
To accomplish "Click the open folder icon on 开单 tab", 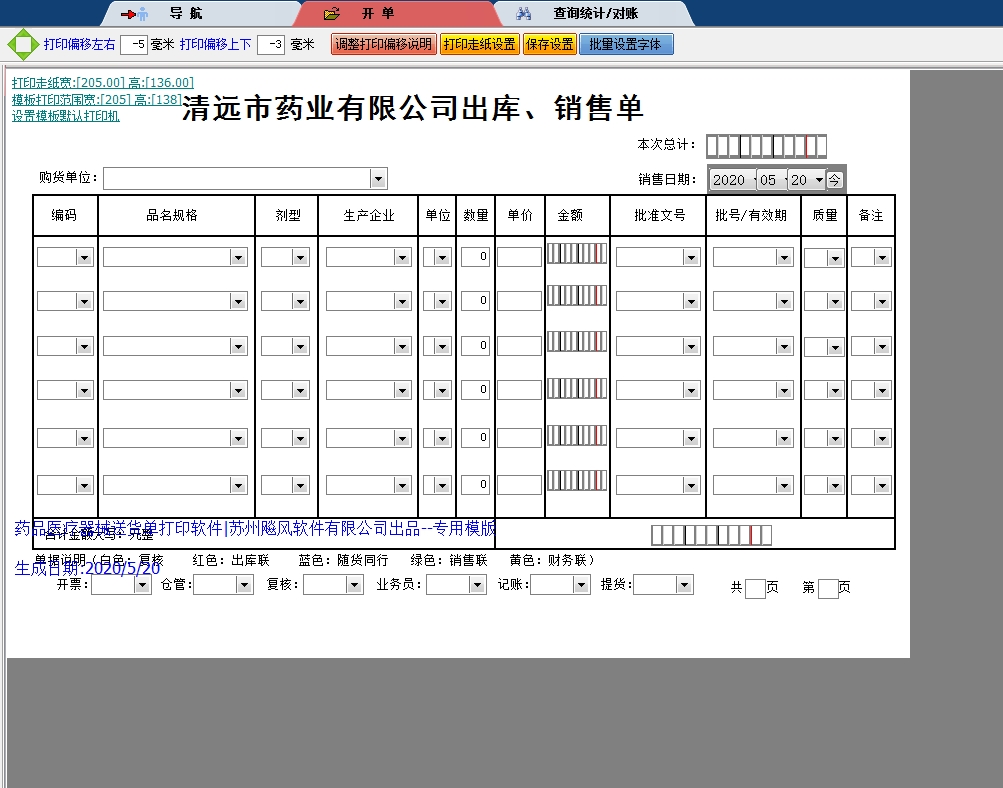I will pyautogui.click(x=333, y=14).
